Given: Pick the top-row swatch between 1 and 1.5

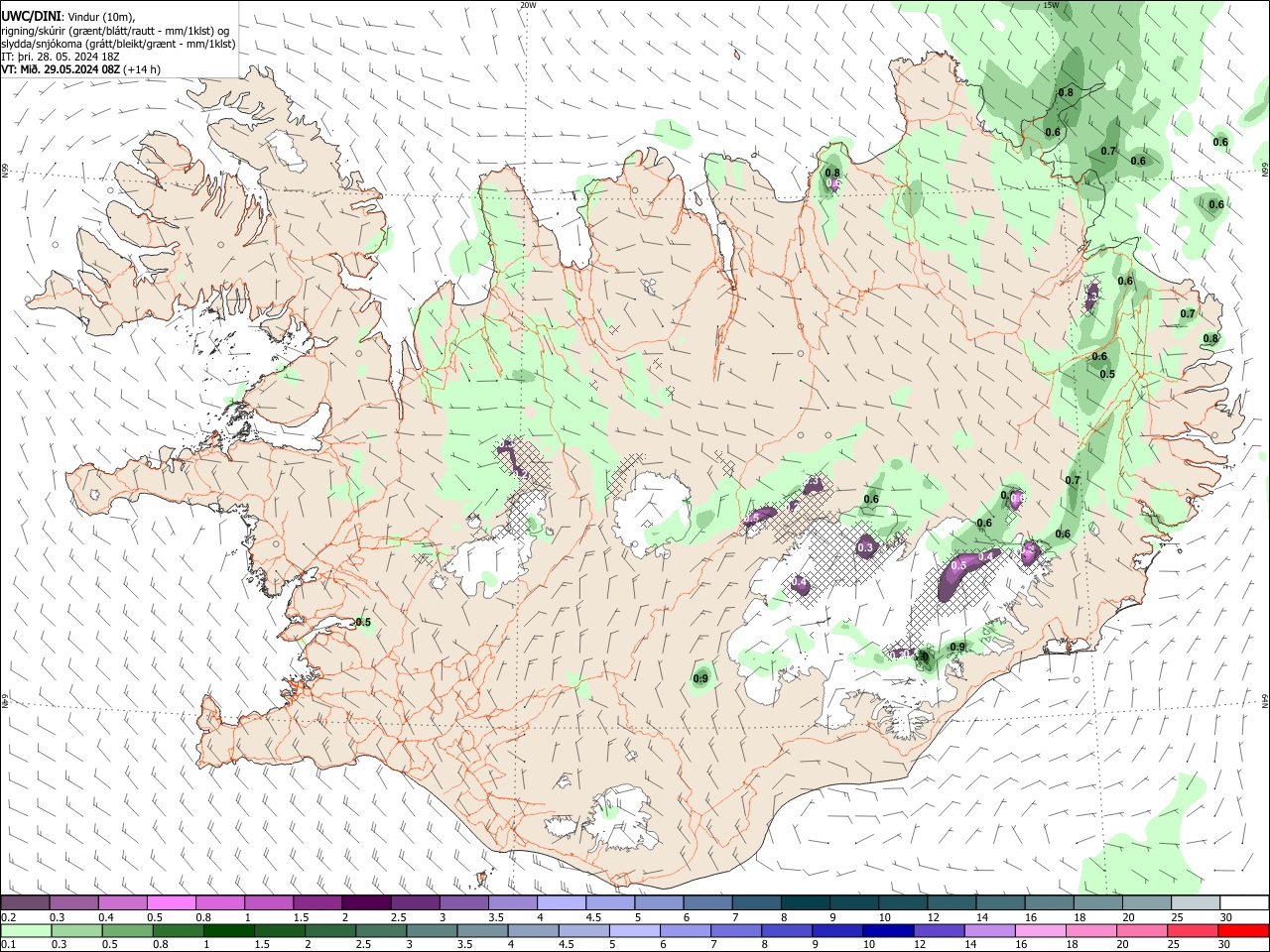Looking at the screenshot, I should [269, 902].
